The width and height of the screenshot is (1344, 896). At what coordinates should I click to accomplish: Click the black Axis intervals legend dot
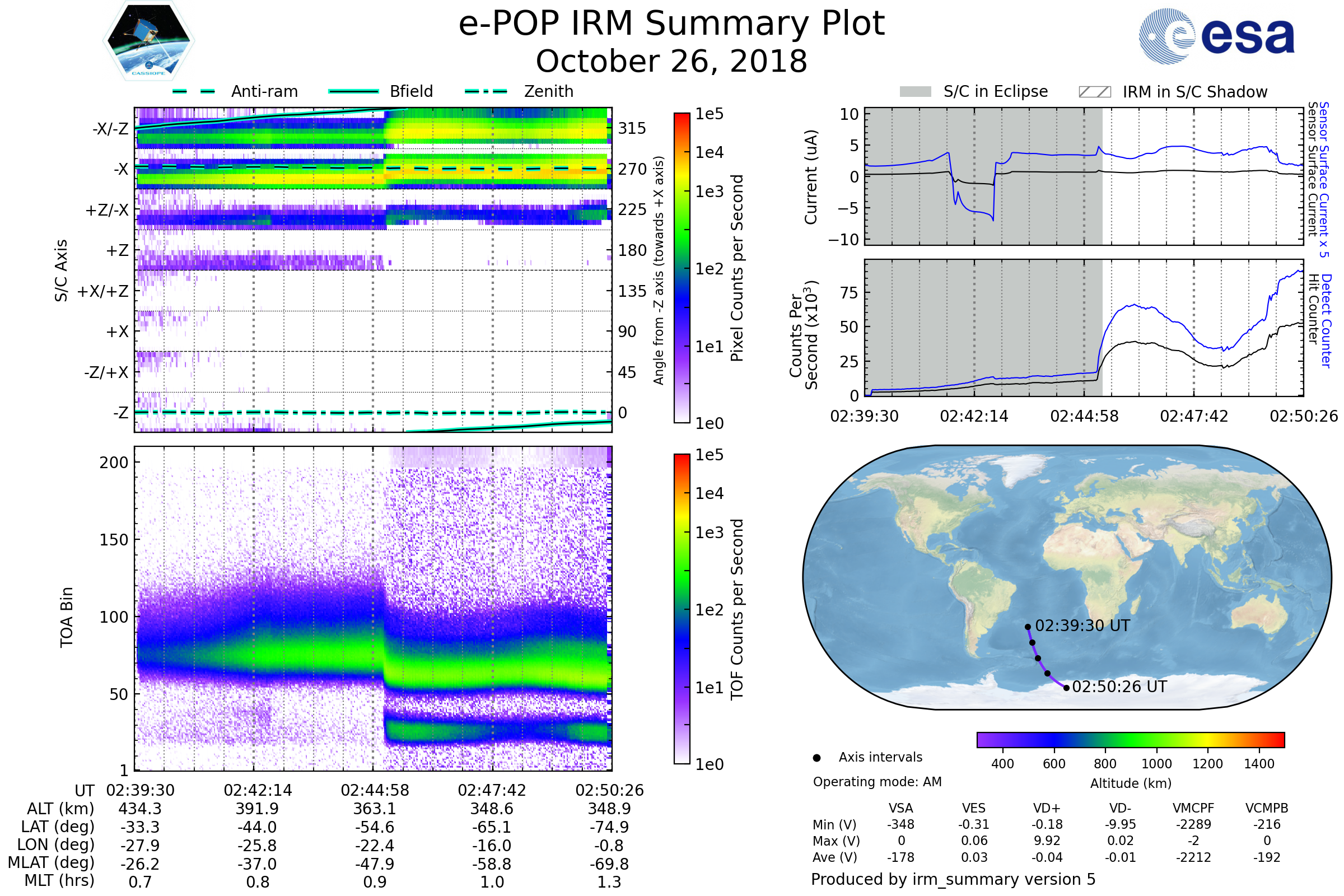pos(816,758)
